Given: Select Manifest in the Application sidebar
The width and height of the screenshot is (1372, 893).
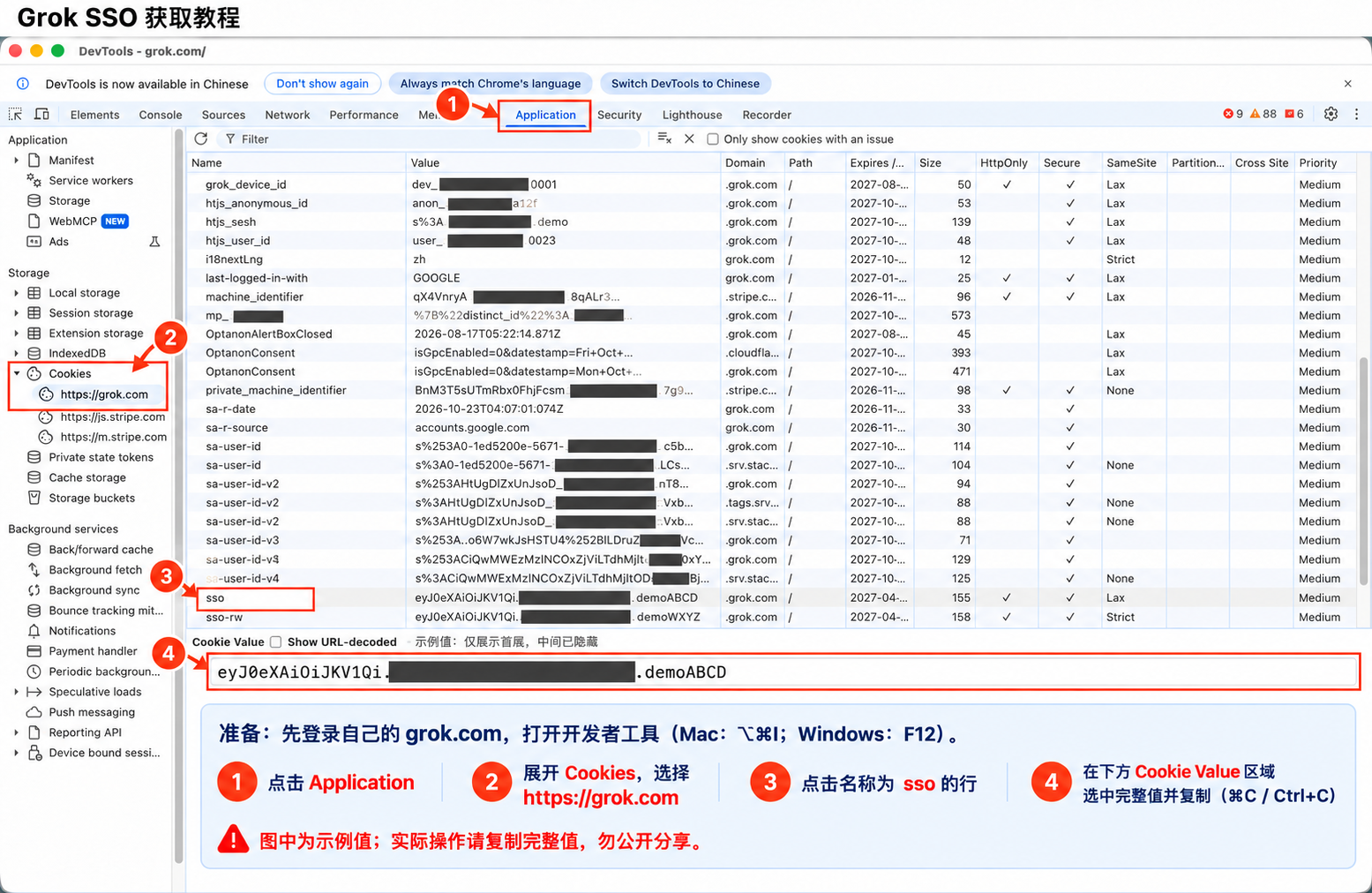Looking at the screenshot, I should pyautogui.click(x=71, y=160).
